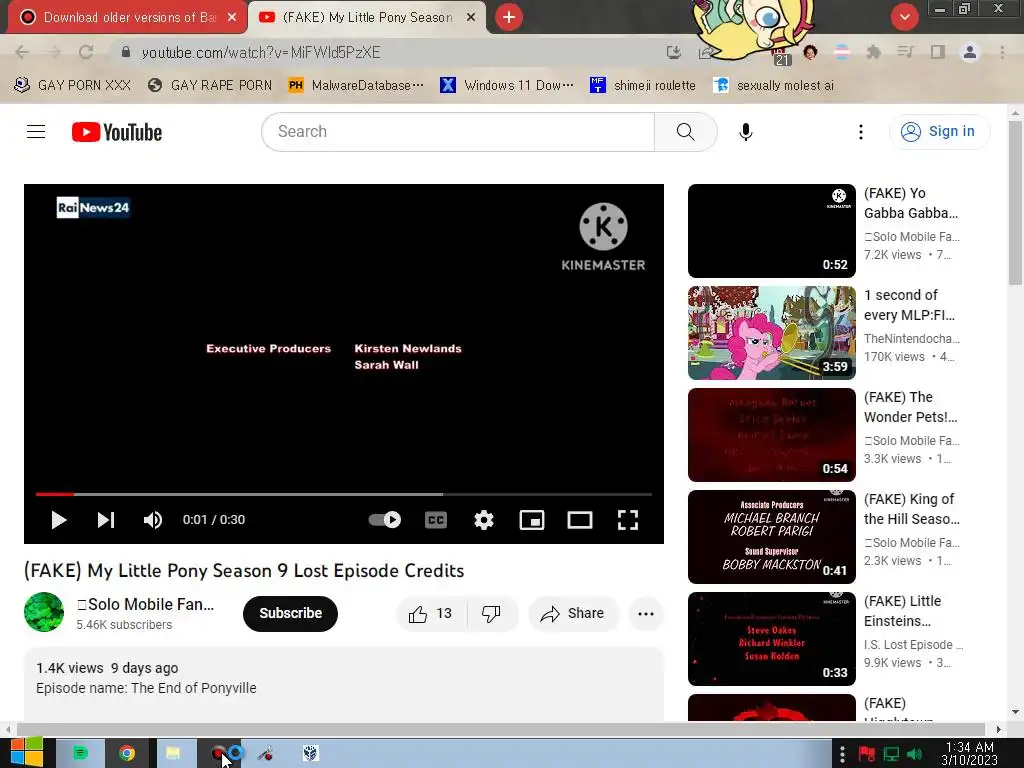Open the shimeji roulette bookmark

point(643,86)
